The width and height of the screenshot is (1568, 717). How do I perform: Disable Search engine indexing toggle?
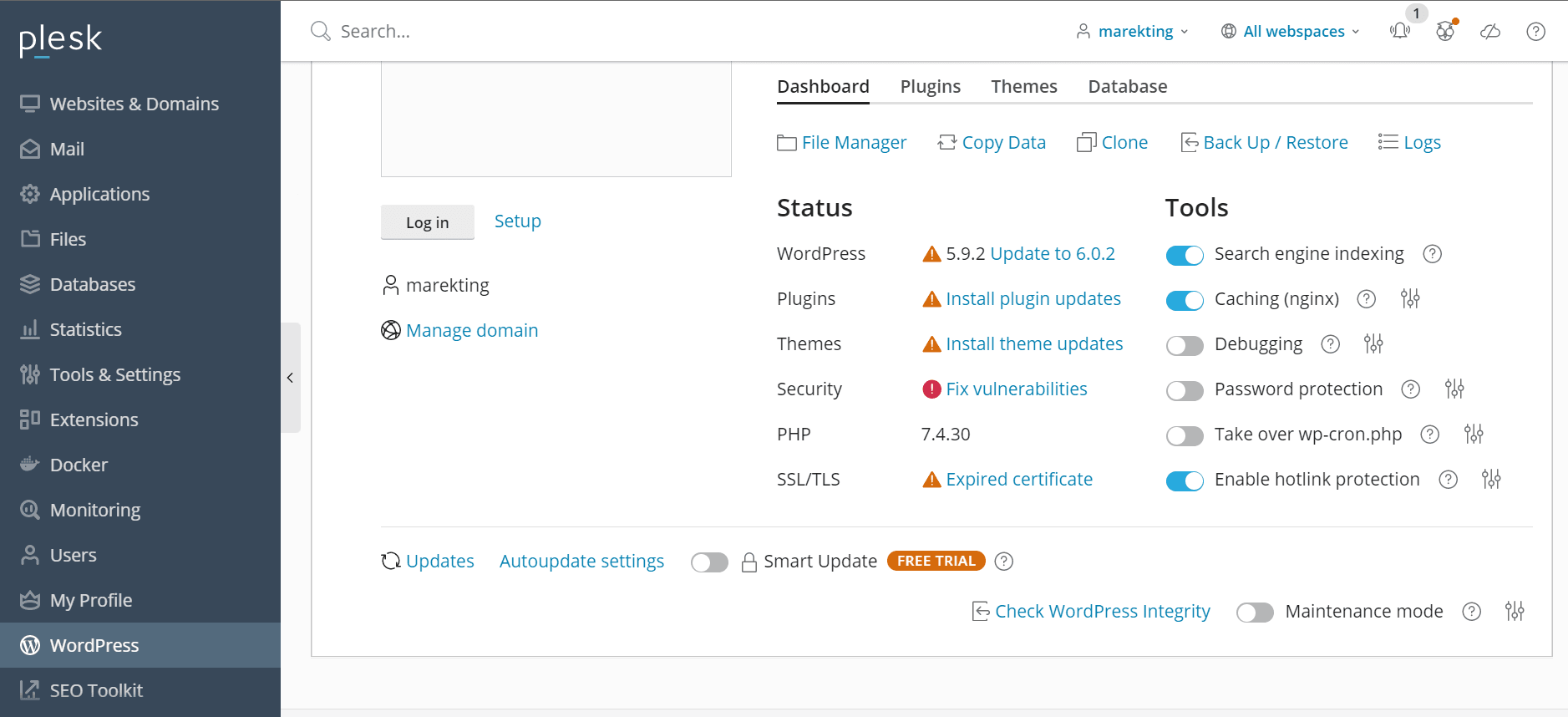1185,255
